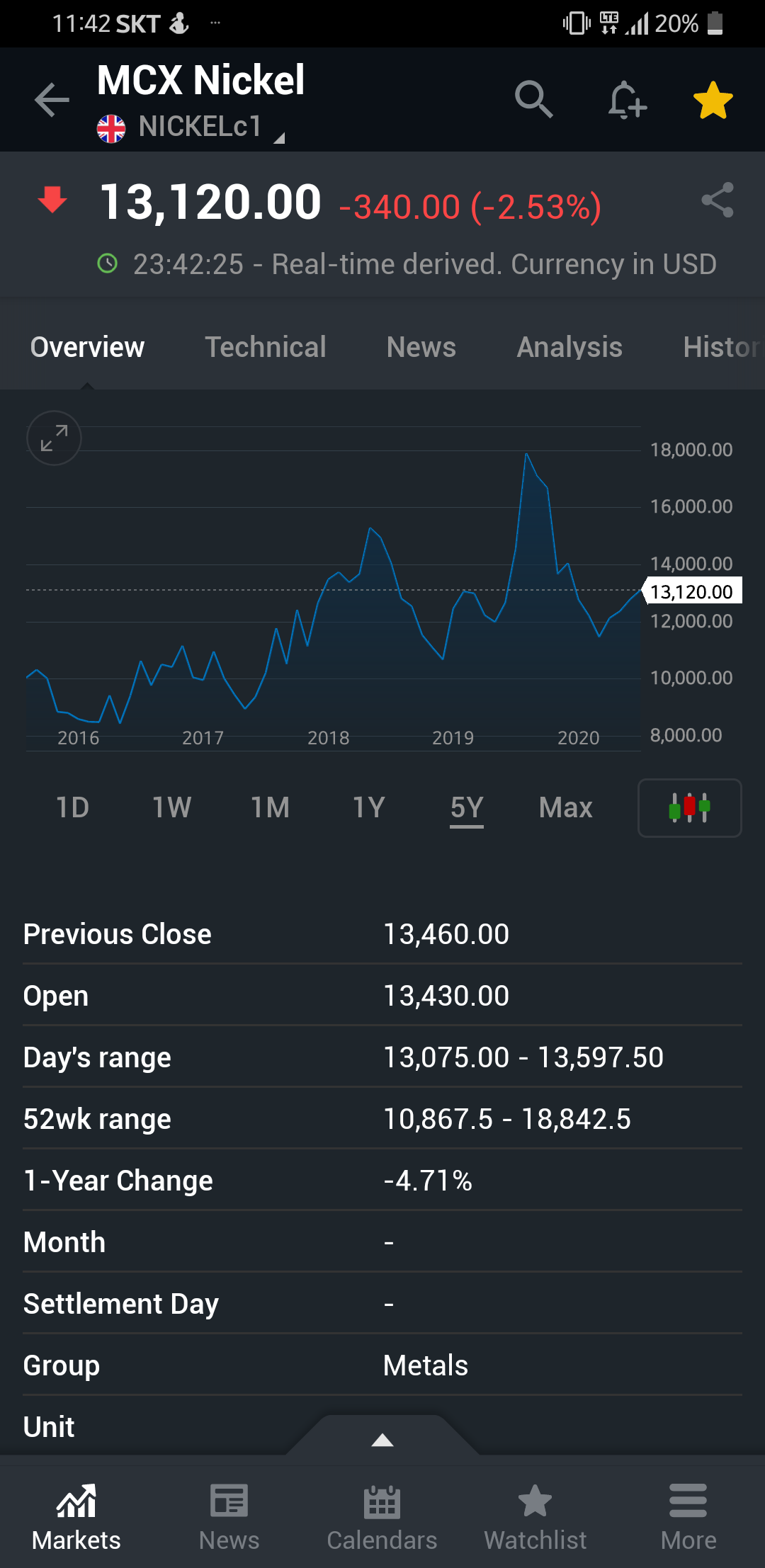Tap the vibrate mode status icon
The height and width of the screenshot is (1568, 765).
577,23
